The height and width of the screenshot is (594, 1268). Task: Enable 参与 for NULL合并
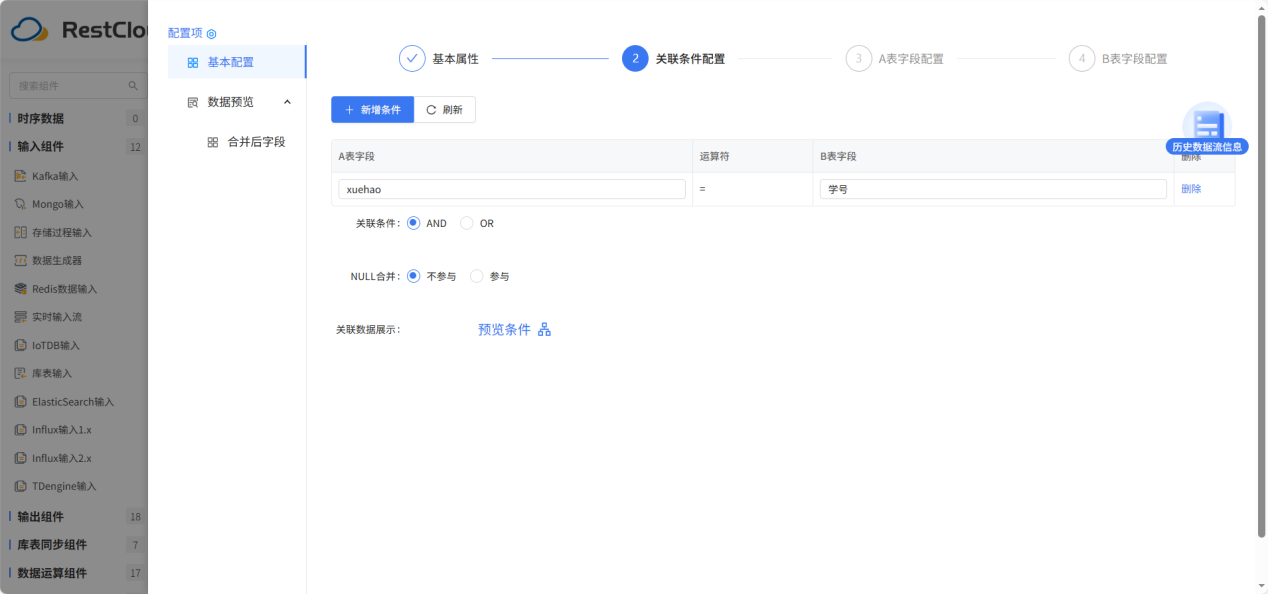(476, 276)
